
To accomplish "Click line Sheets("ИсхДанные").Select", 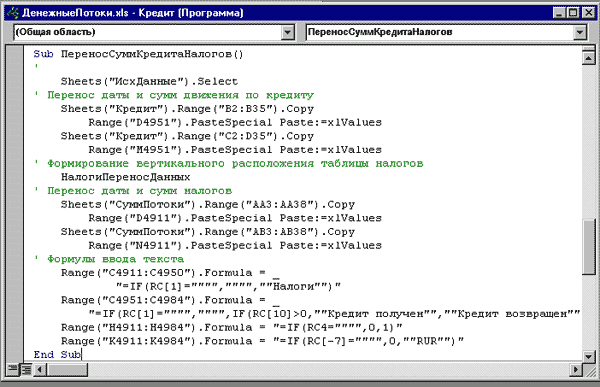I will point(149,82).
